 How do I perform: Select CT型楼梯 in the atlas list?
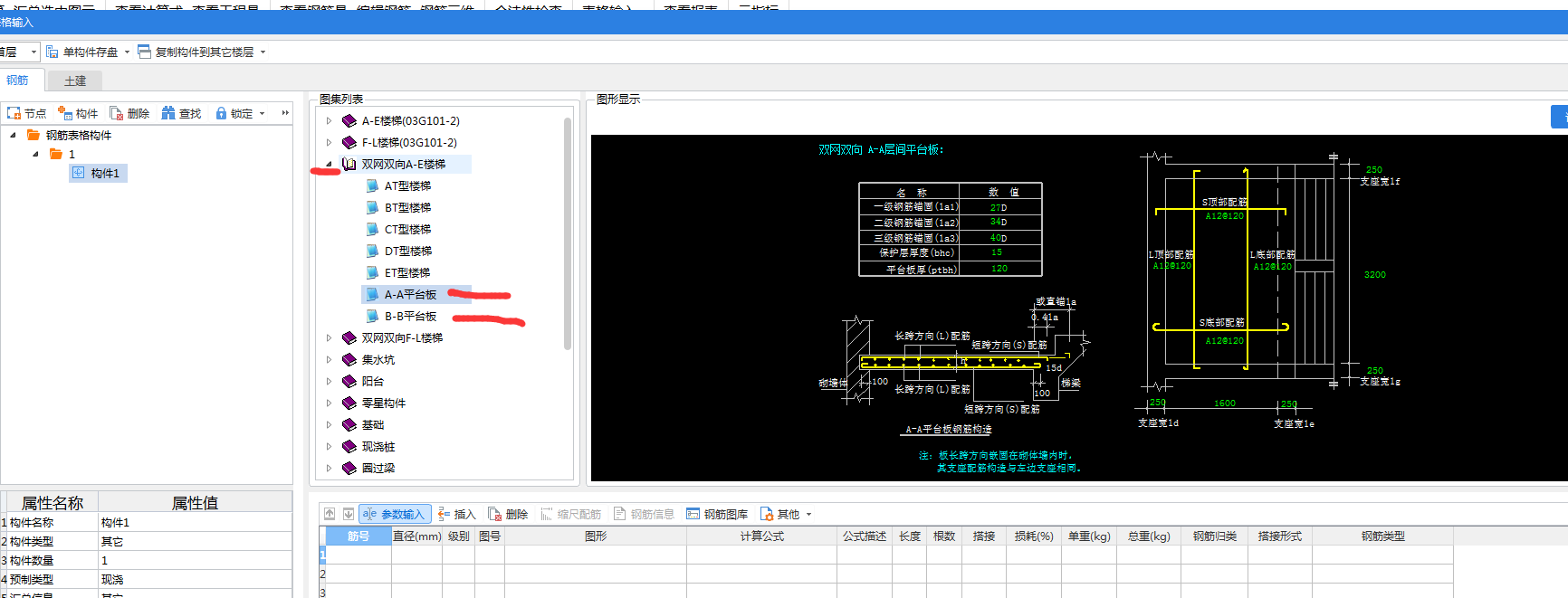click(407, 229)
